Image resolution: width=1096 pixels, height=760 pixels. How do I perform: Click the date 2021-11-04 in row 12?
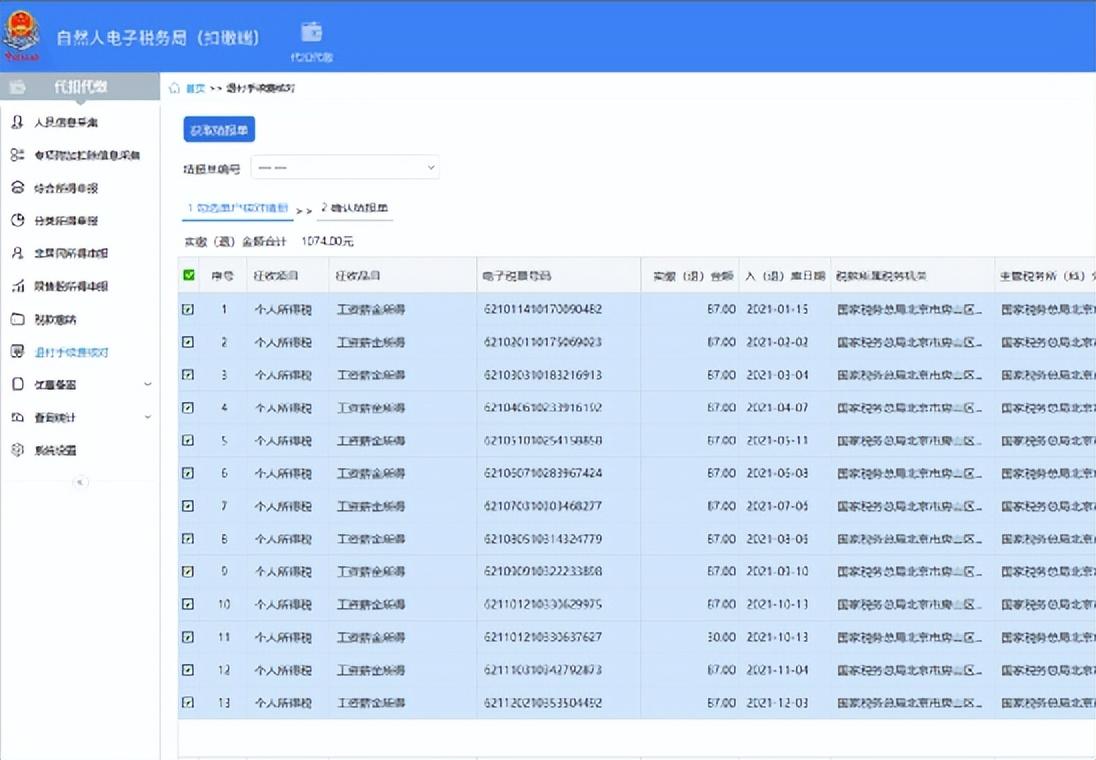point(777,670)
